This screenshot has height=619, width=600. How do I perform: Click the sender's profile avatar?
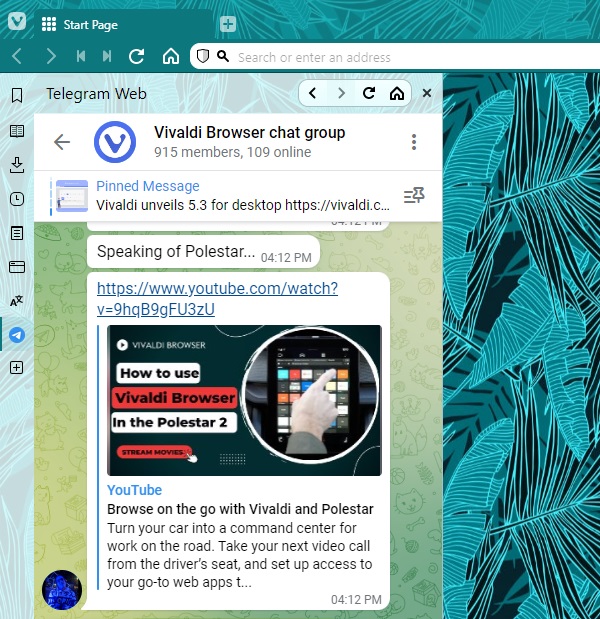coord(62,590)
